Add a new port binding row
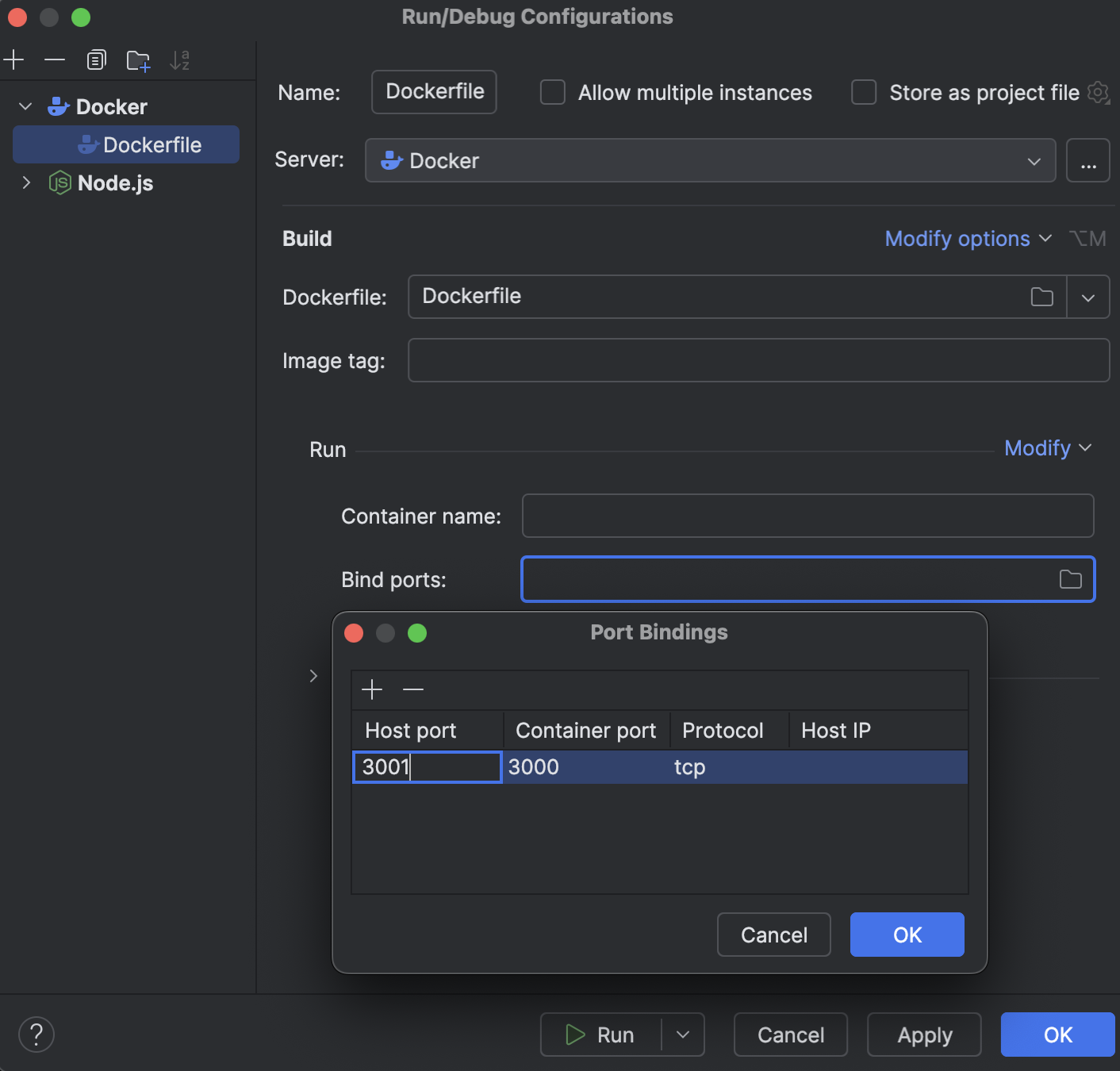Viewport: 1120px width, 1071px height. point(371,689)
